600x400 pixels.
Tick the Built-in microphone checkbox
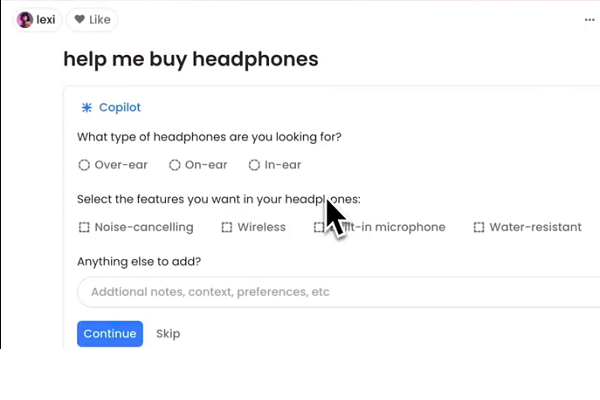click(x=319, y=227)
